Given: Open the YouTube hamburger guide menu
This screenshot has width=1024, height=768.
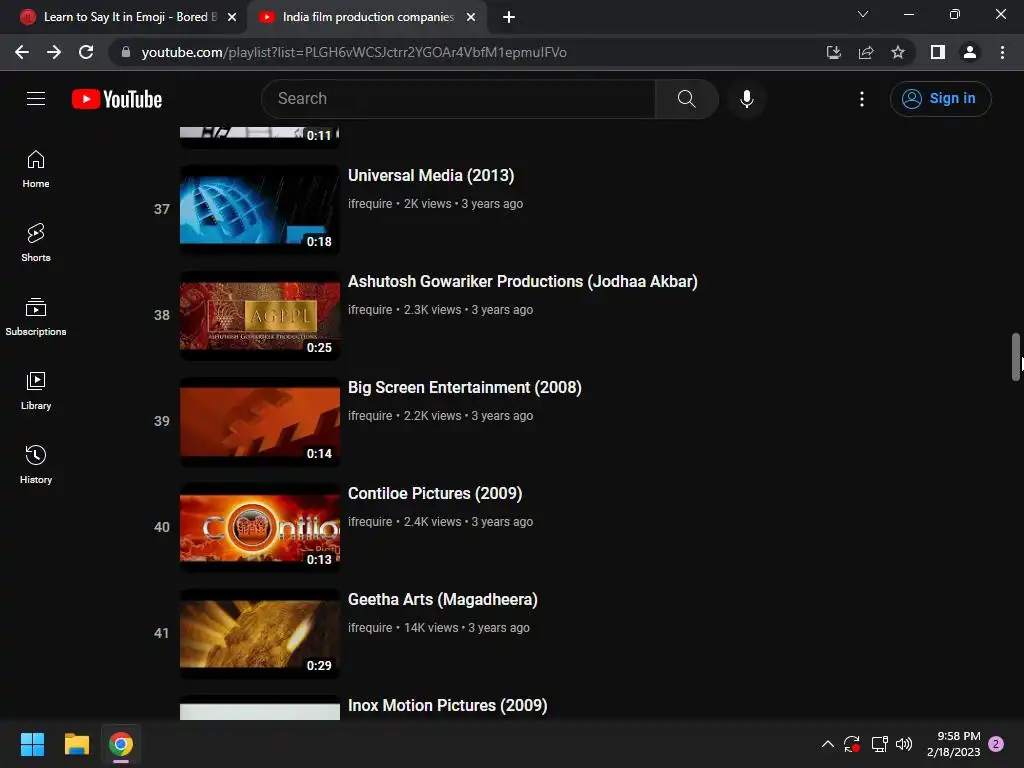Looking at the screenshot, I should pyautogui.click(x=36, y=99).
